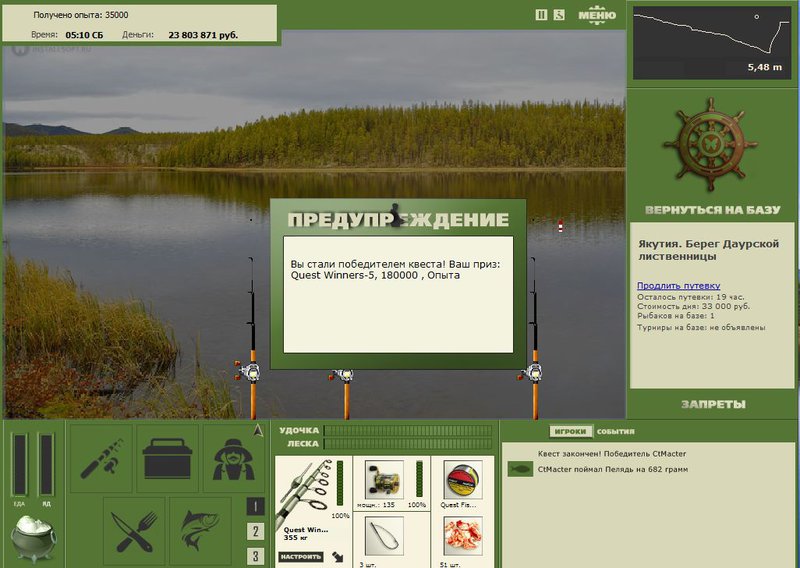The image size is (800, 568).
Task: Click the right fishing rod reel
Action: (x=532, y=373)
